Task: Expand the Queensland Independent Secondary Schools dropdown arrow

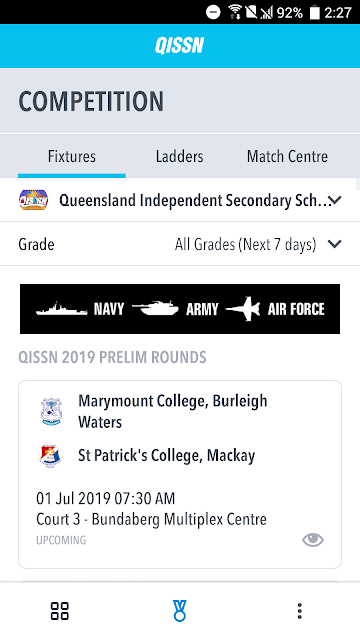Action: tap(335, 200)
